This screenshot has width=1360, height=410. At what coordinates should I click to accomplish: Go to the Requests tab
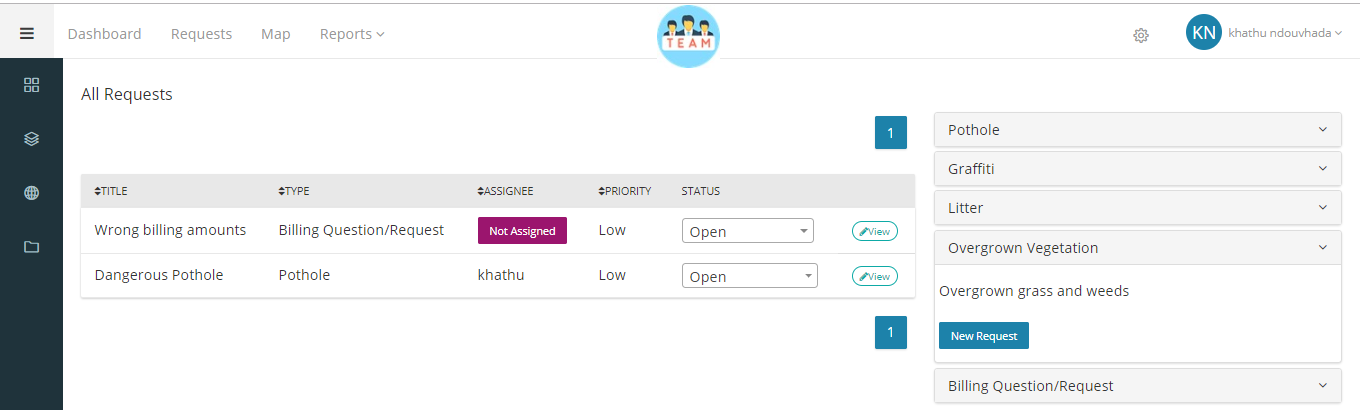tap(201, 34)
